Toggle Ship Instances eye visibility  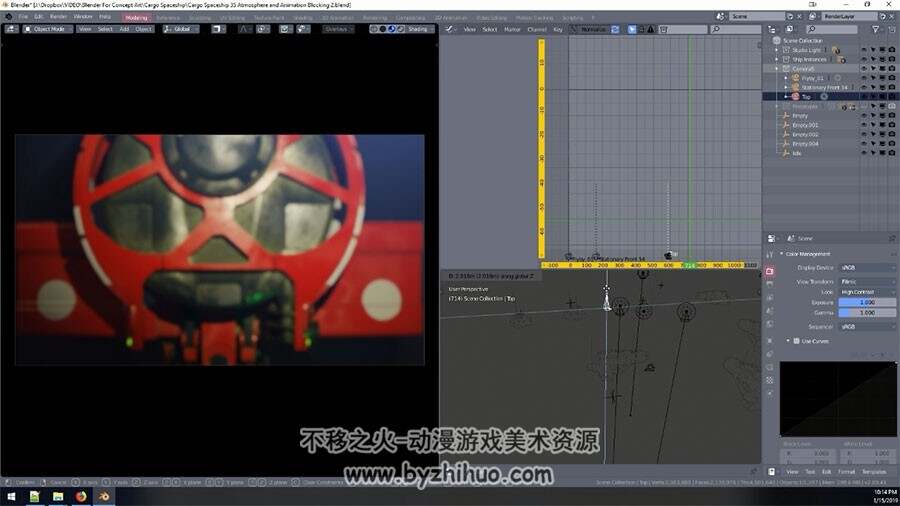coord(864,59)
